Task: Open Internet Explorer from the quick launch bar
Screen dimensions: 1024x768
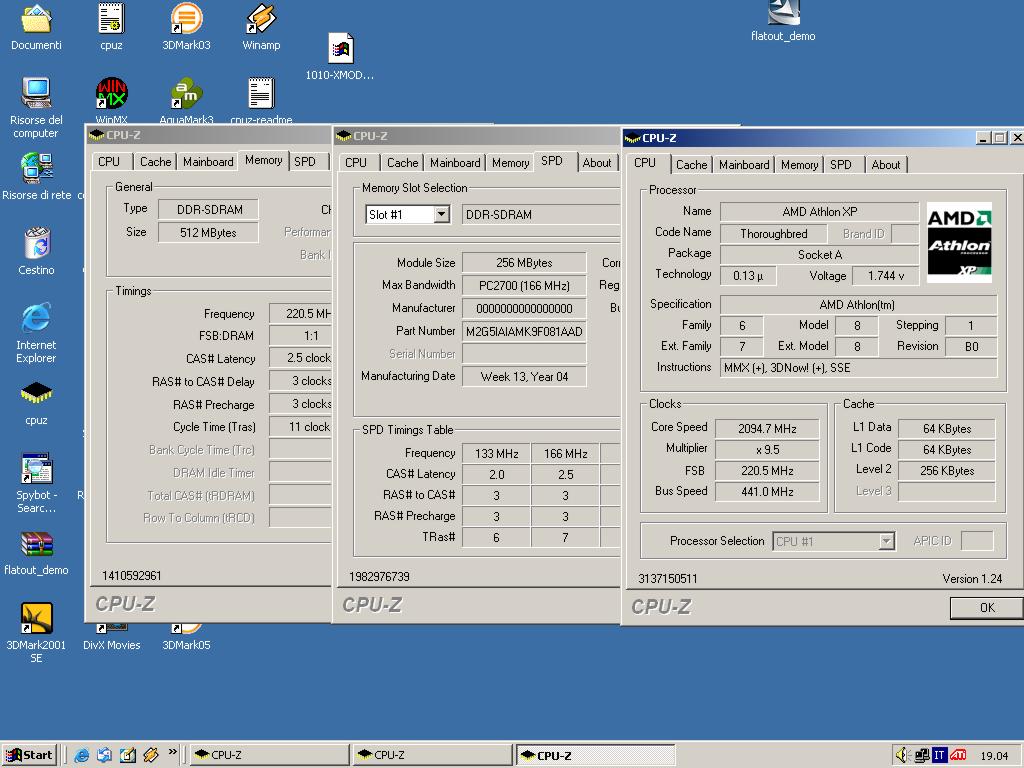Action: point(82,755)
